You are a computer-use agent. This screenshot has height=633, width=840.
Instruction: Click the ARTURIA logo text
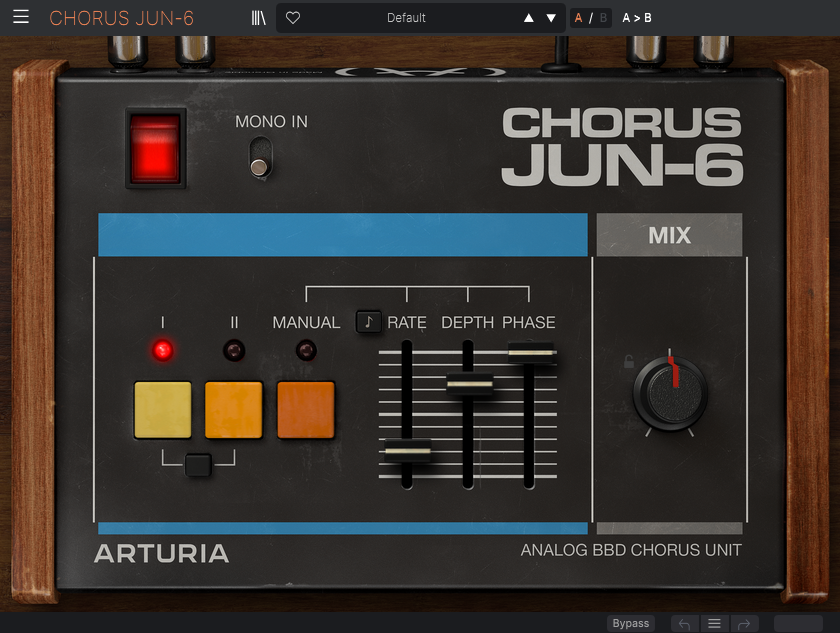161,554
